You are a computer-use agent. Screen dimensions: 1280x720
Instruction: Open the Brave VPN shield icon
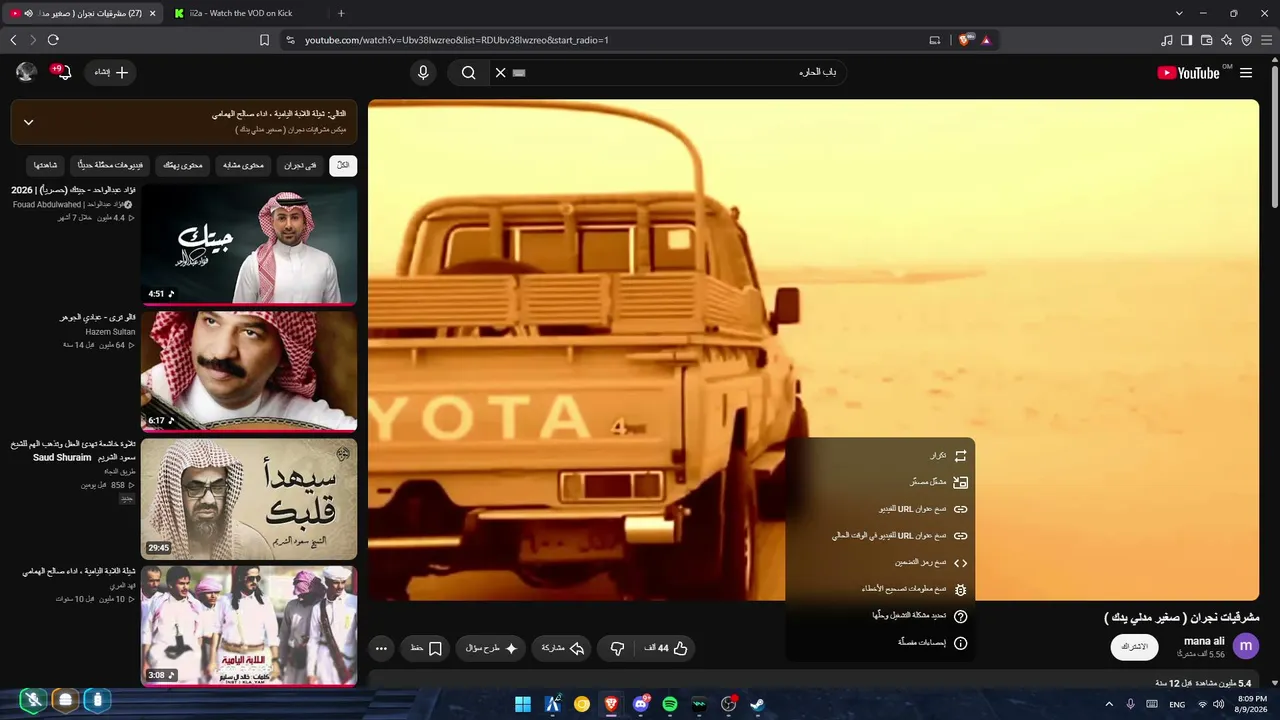tap(1246, 40)
